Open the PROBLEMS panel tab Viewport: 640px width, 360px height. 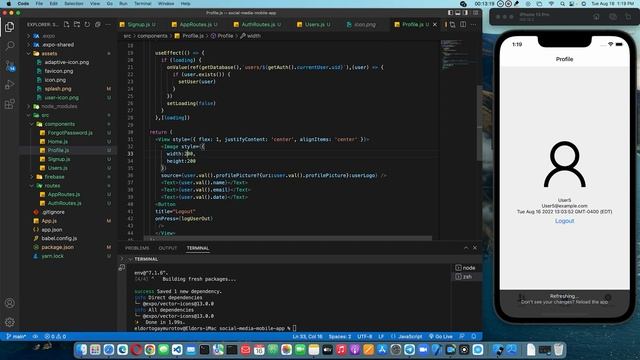tap(137, 248)
